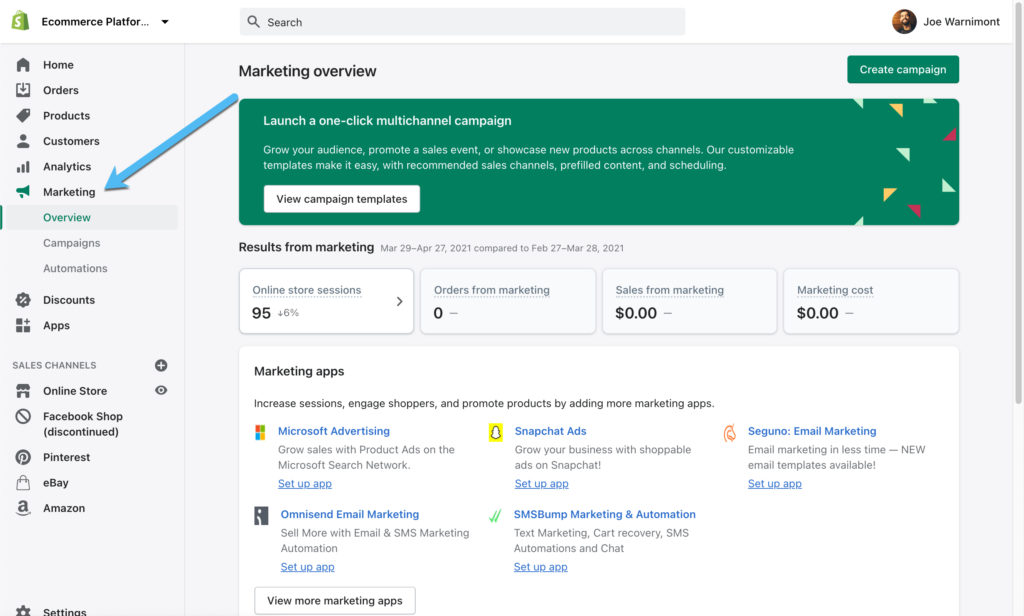Click the search magnifier icon

click(253, 22)
